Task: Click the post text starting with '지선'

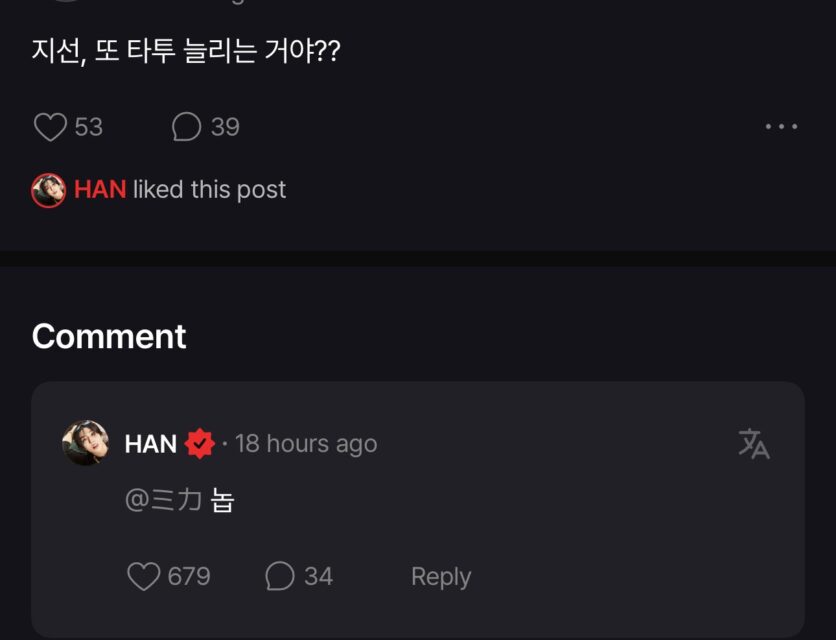Action: click(186, 51)
